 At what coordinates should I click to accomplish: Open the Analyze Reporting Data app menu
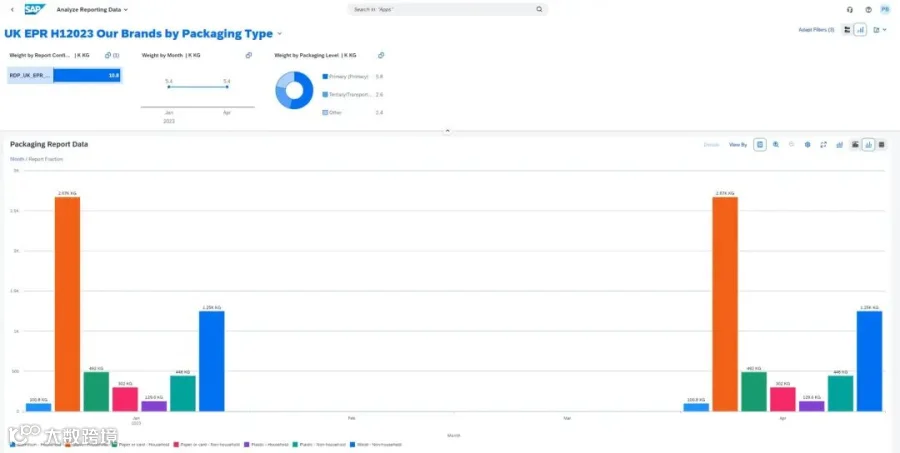[x=92, y=10]
